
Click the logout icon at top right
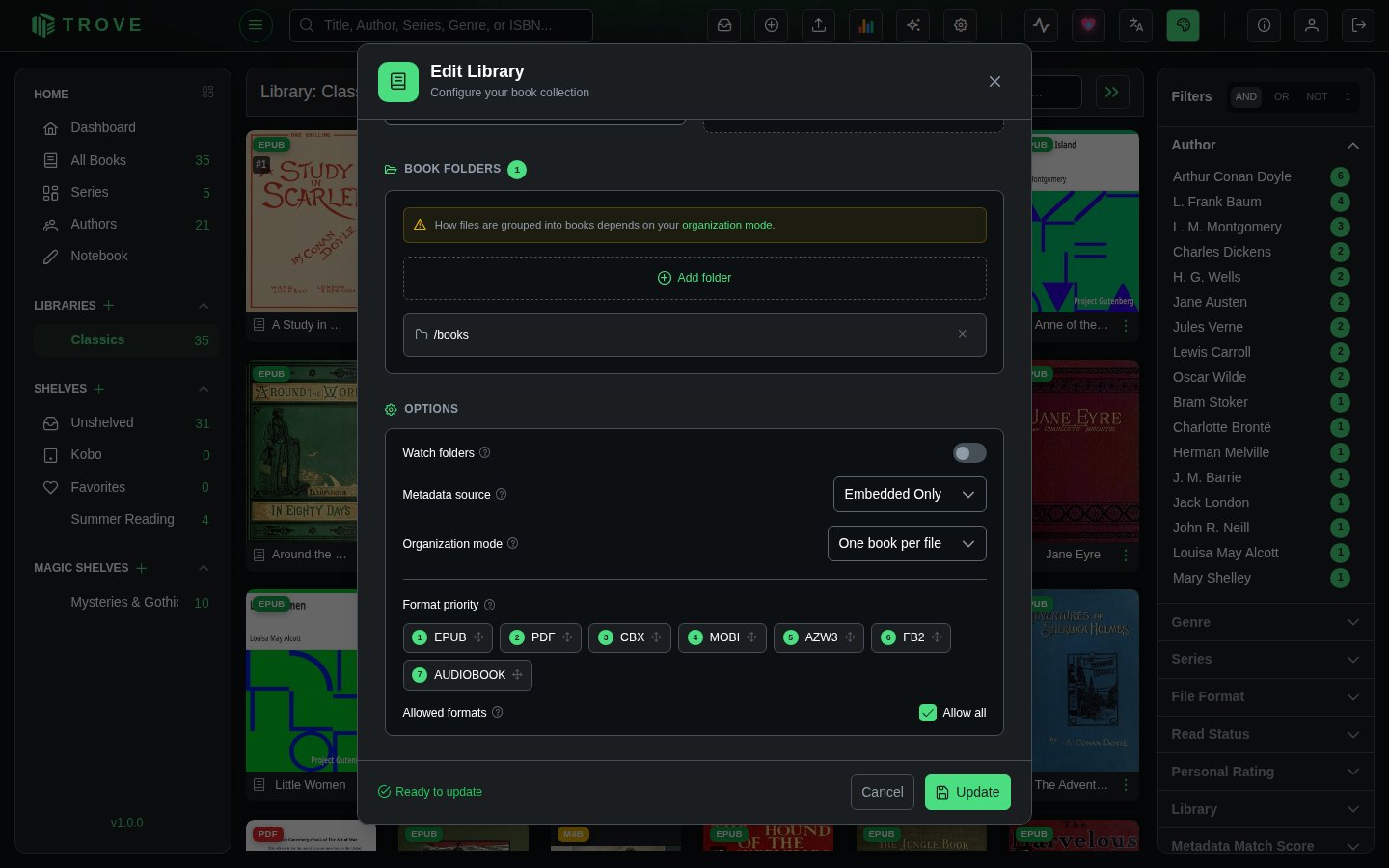[x=1359, y=25]
